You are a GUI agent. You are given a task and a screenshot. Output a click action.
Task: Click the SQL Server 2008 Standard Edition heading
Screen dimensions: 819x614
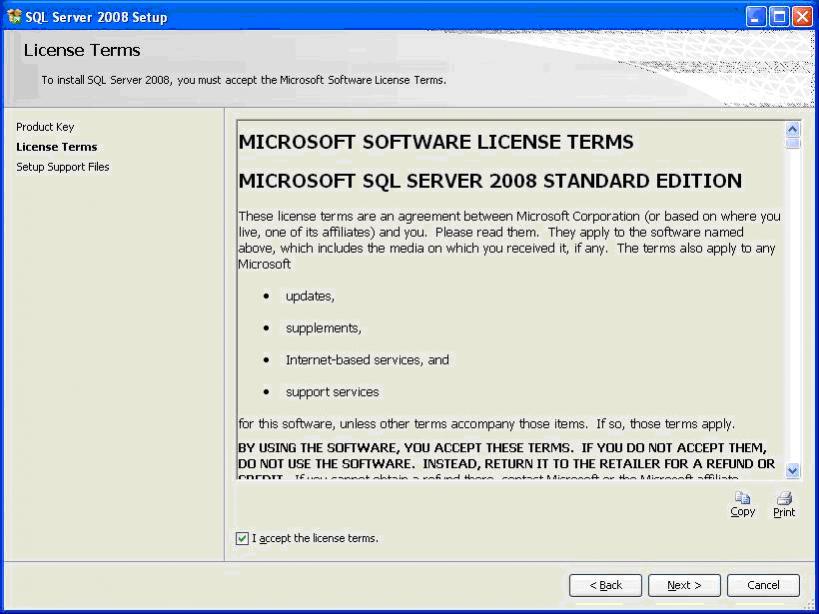pyautogui.click(x=490, y=181)
